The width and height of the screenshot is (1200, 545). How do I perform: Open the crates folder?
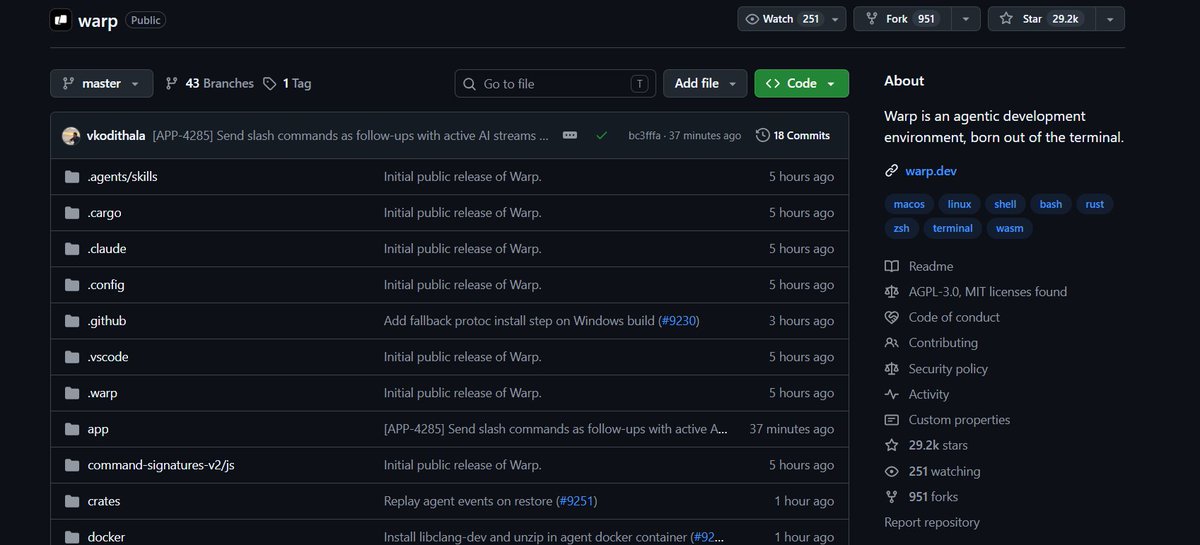104,501
